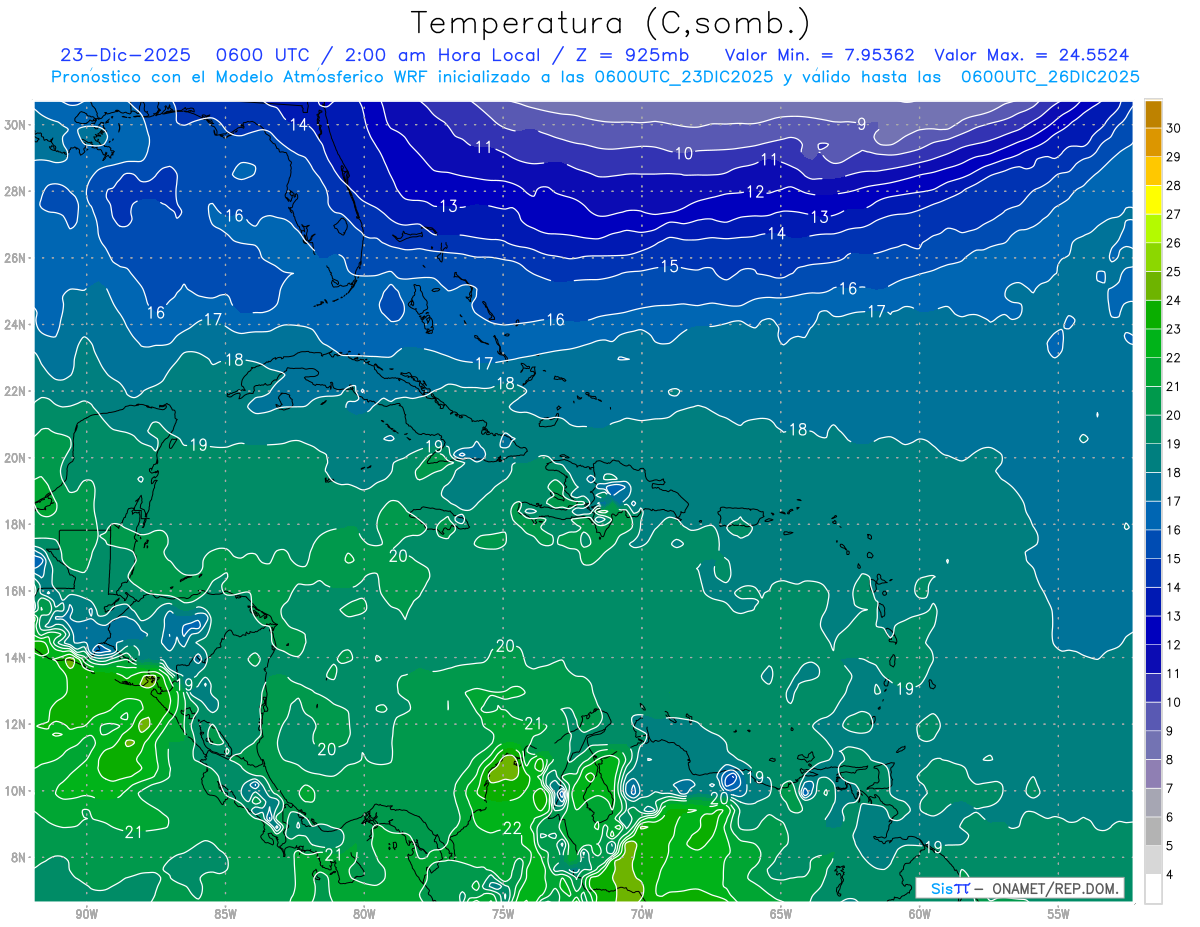Click the '28N' latitude axis label
The image size is (1200, 927).
point(15,191)
